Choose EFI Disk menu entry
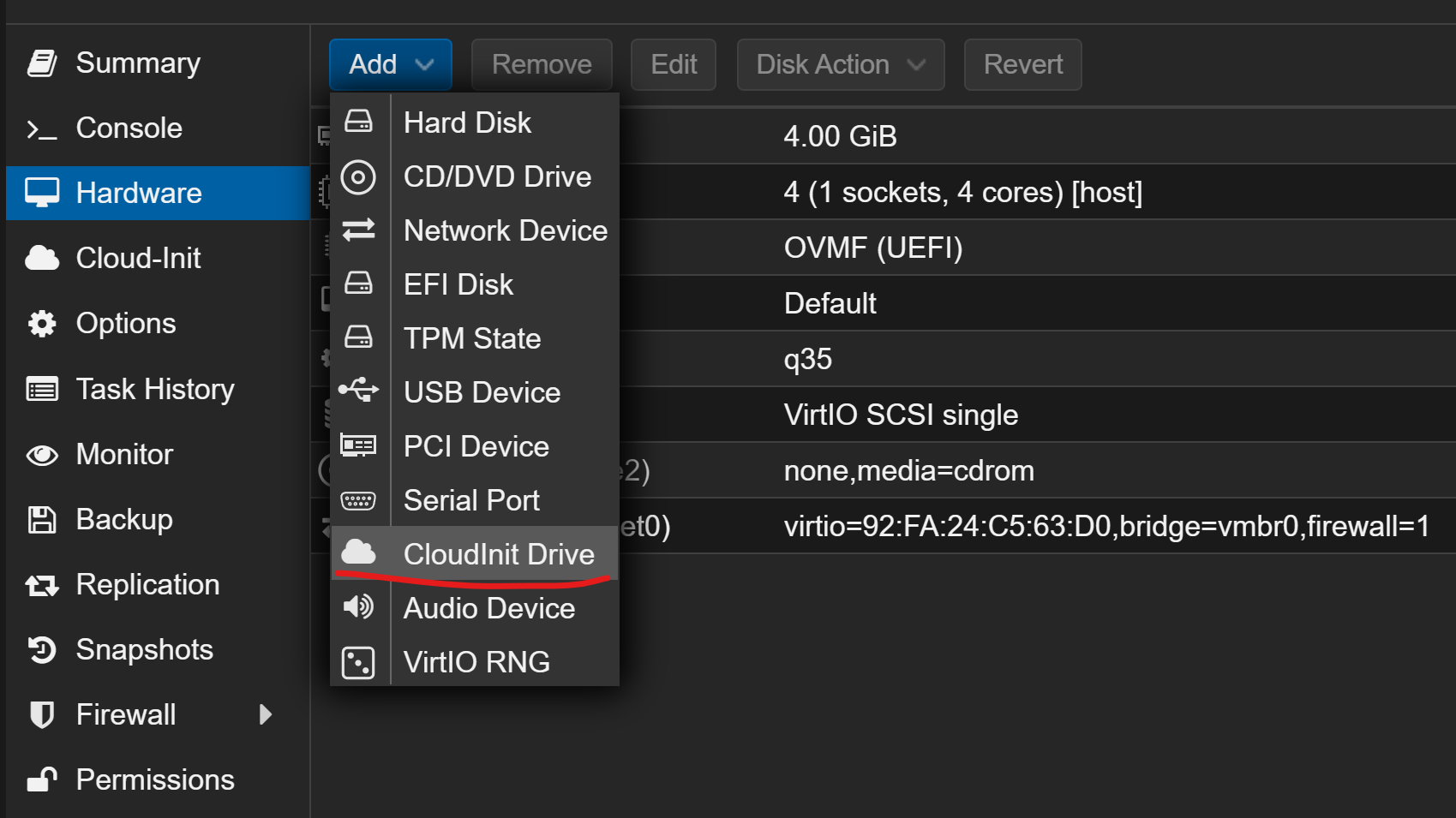1456x818 pixels. [458, 284]
